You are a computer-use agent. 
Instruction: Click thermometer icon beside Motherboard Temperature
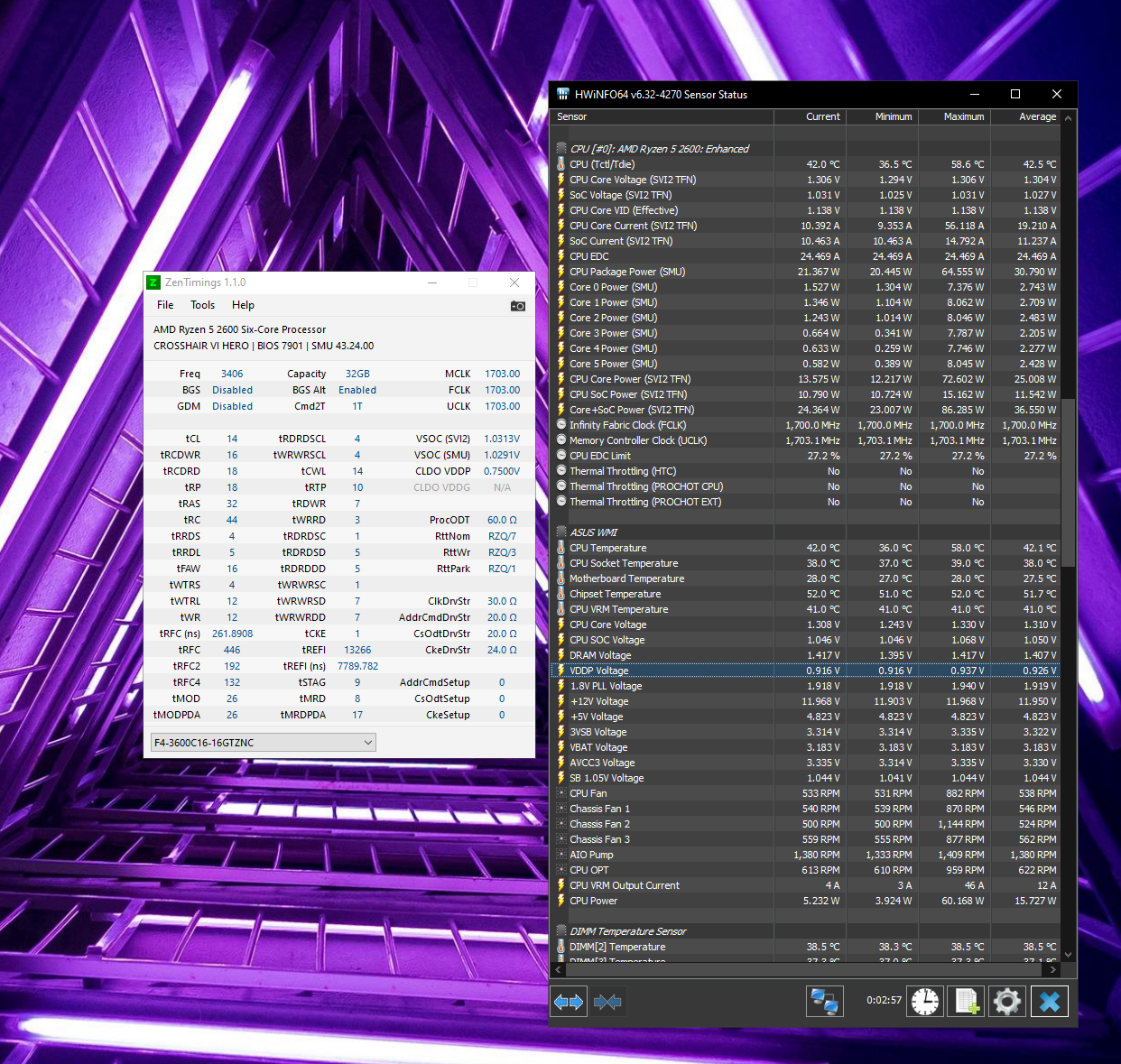(561, 578)
